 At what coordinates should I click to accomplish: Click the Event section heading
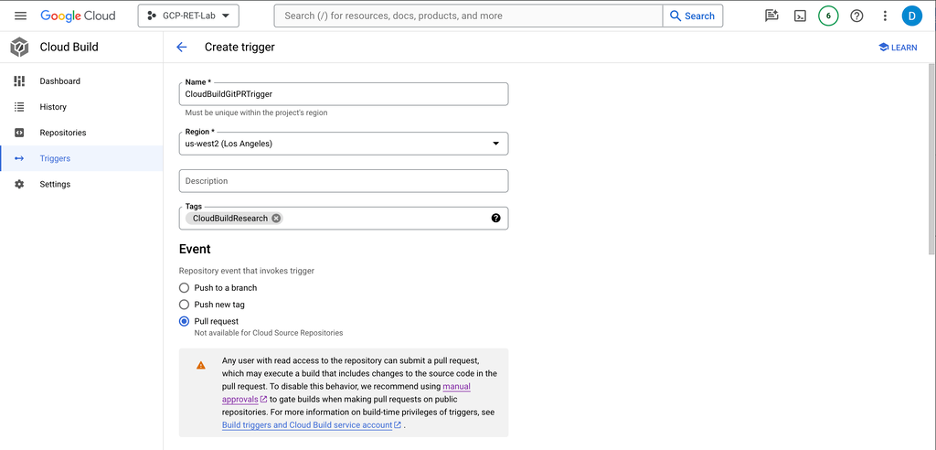[x=195, y=249]
